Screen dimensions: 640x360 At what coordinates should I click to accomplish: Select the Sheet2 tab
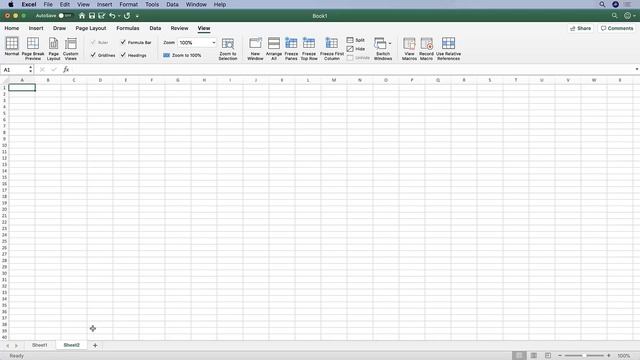click(71, 345)
